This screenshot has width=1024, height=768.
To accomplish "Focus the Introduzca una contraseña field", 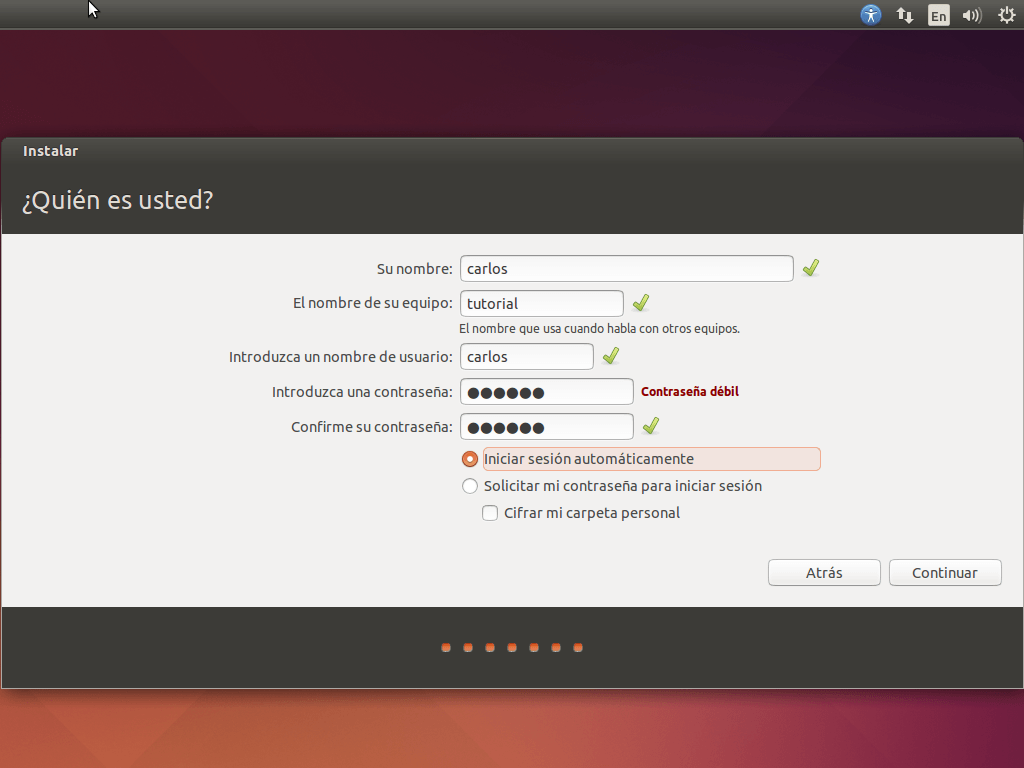I will [547, 392].
